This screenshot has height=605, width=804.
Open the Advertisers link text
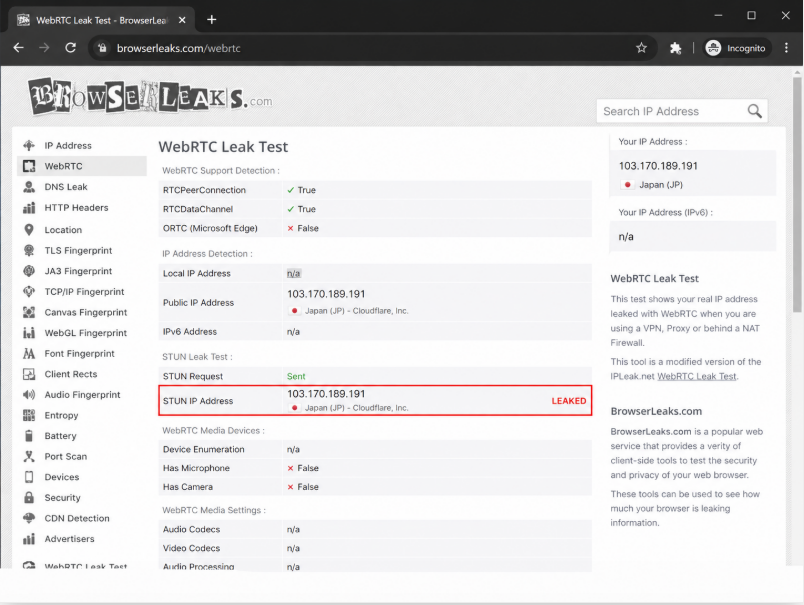69,539
